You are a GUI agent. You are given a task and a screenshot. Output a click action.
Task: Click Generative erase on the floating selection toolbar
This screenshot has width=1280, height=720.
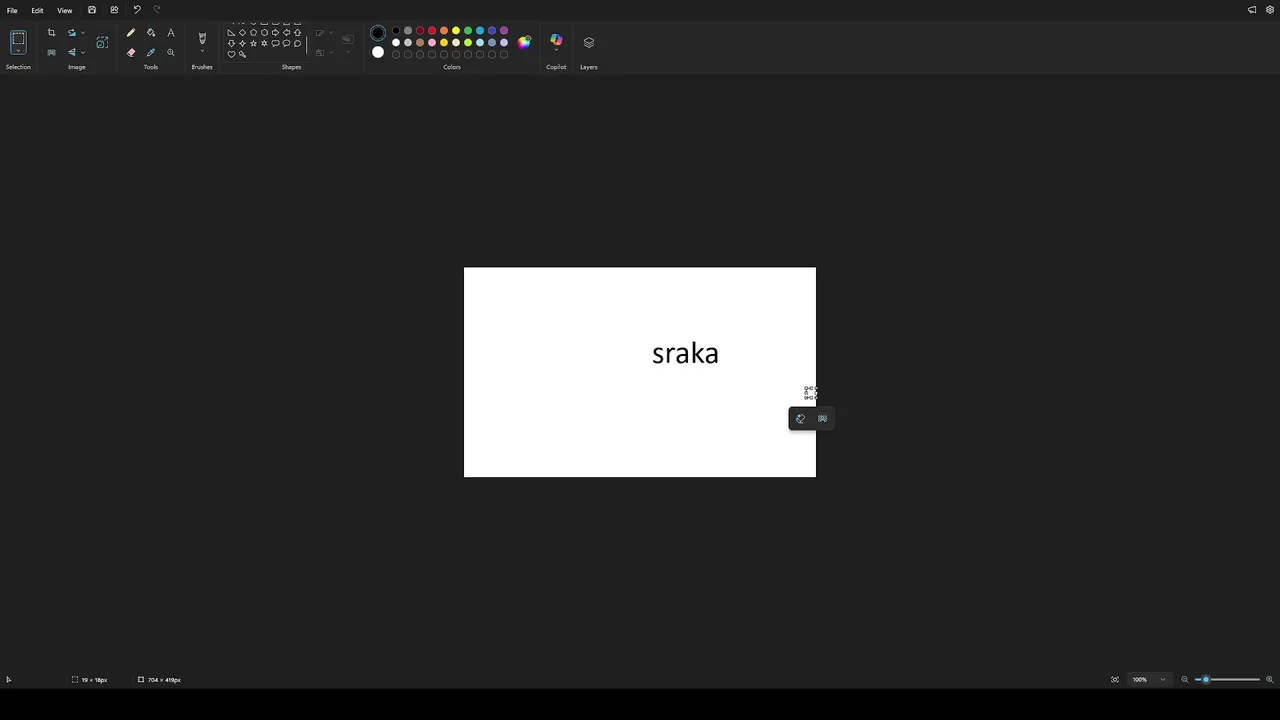[800, 419]
